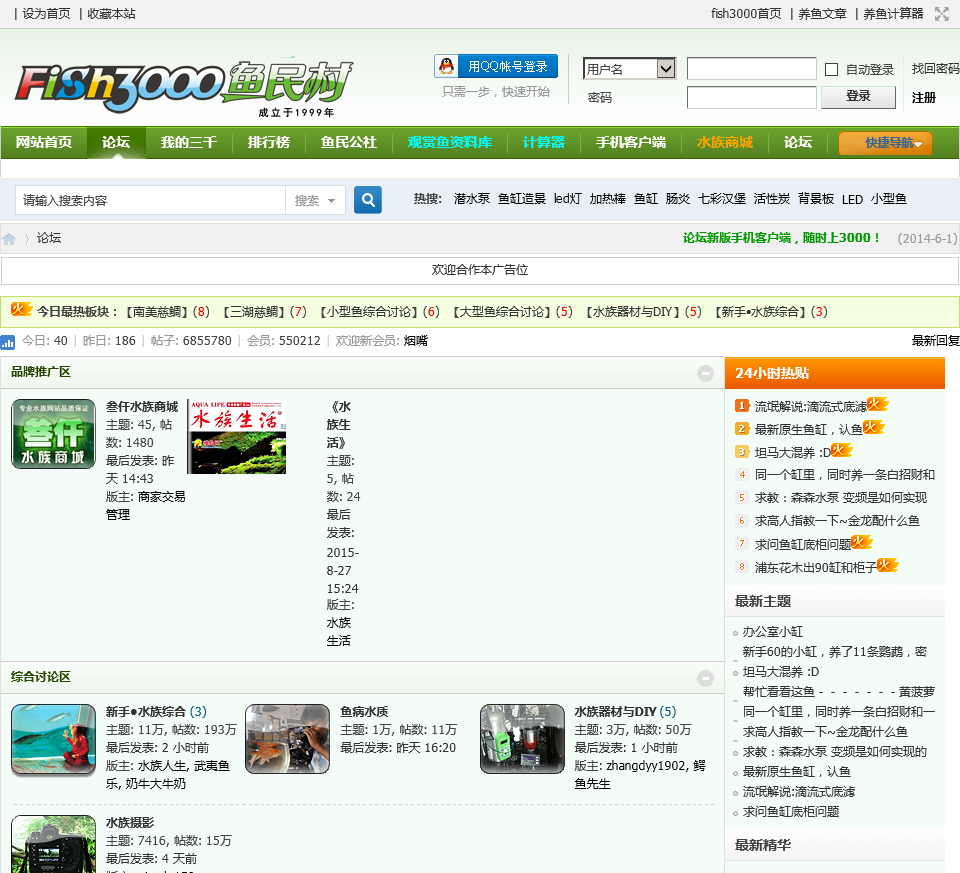Viewport: 960px width, 873px height.
Task: Open the 【三湖慈鲷】 hot board link
Action: [253, 312]
